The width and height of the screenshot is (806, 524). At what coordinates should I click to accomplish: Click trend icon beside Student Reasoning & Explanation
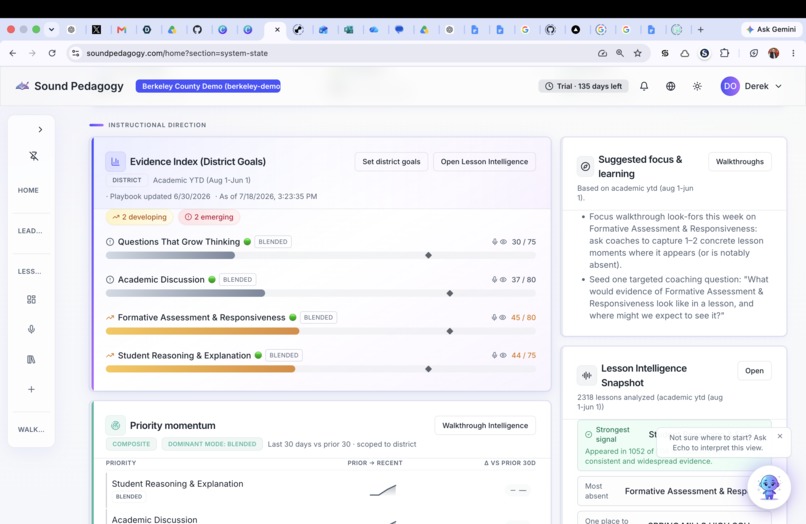[110, 355]
